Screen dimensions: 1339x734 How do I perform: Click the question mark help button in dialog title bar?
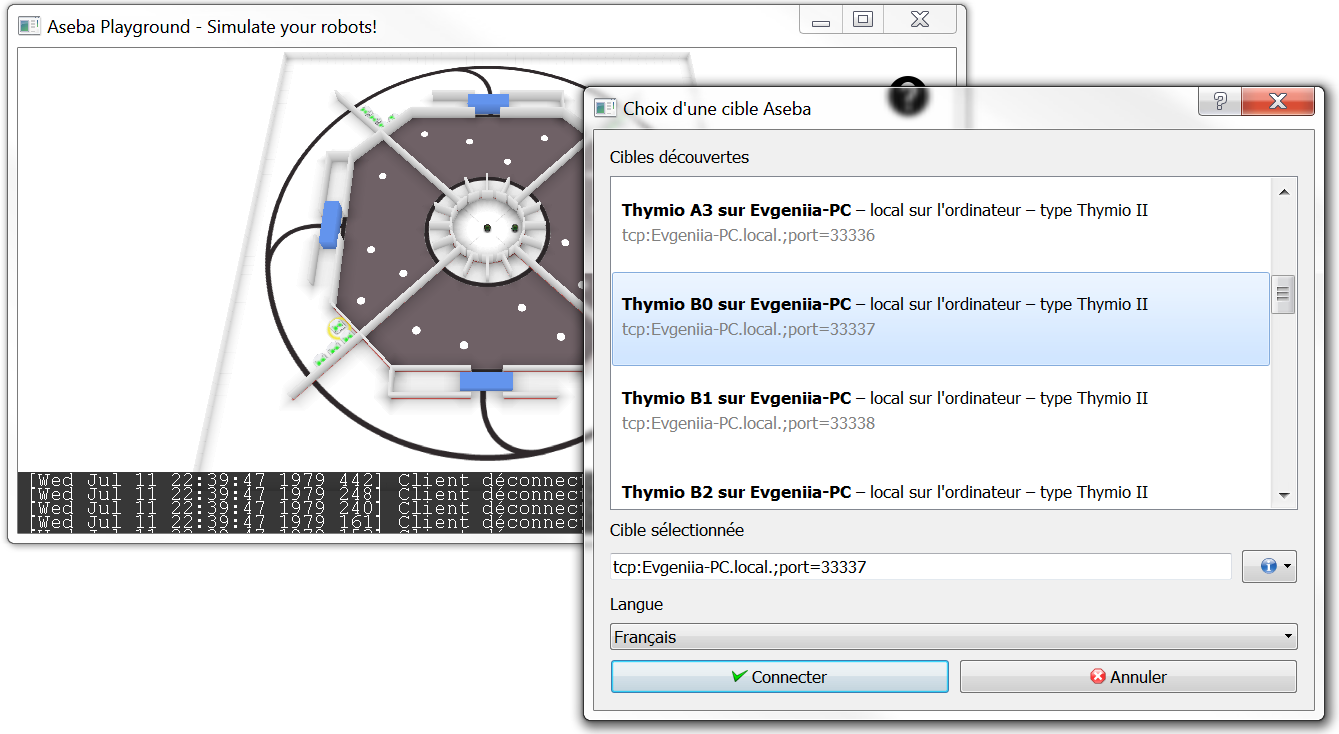(x=1220, y=101)
